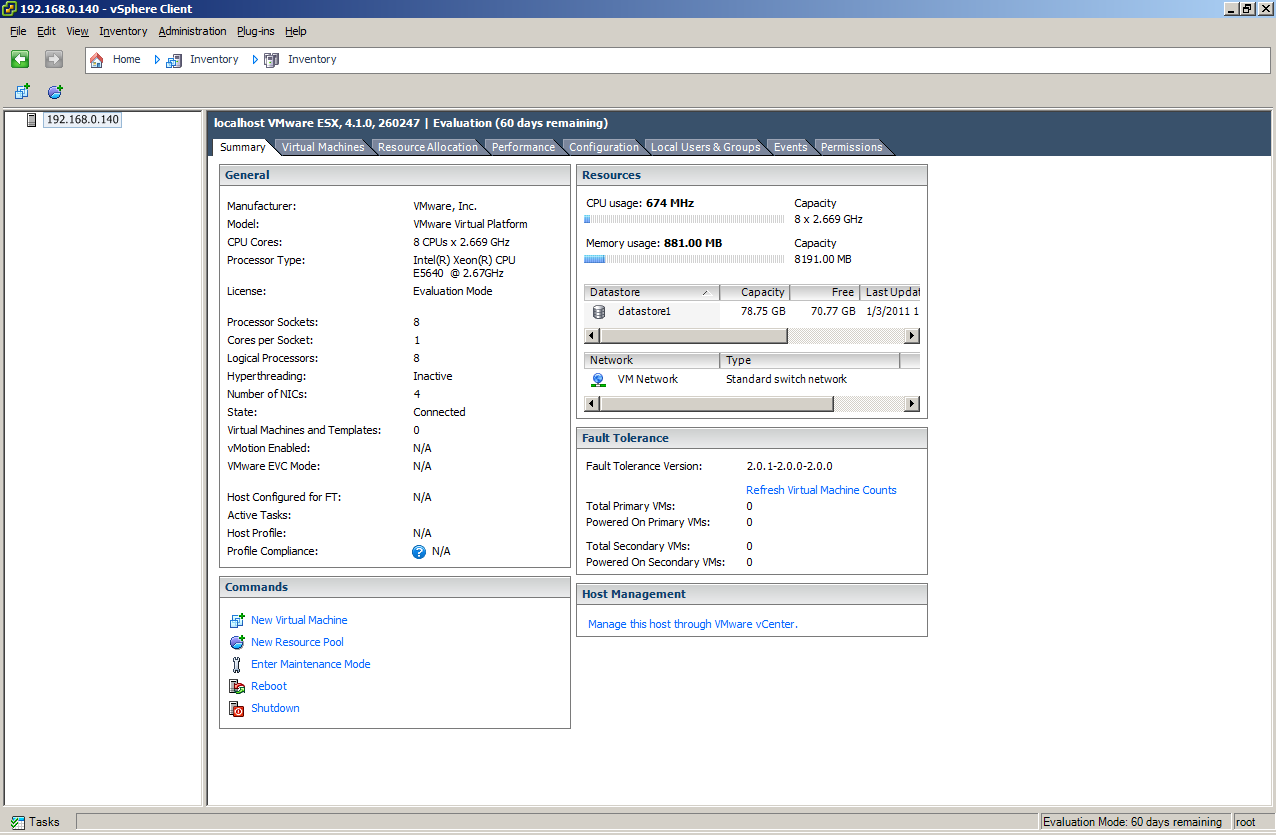1280x835 pixels.
Task: Click the Memory usage progress bar
Action: [x=682, y=259]
